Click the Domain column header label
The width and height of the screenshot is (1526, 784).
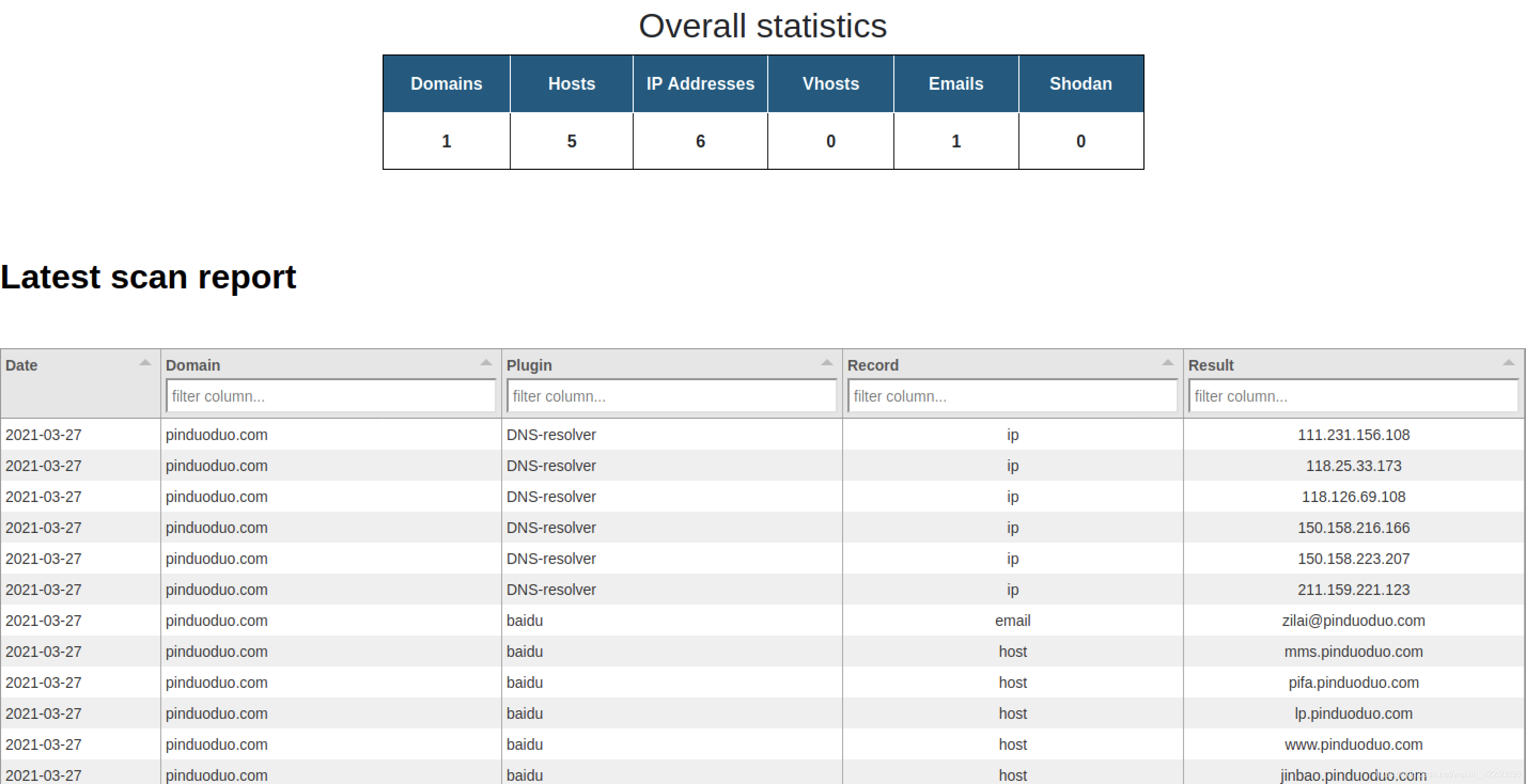pyautogui.click(x=193, y=365)
